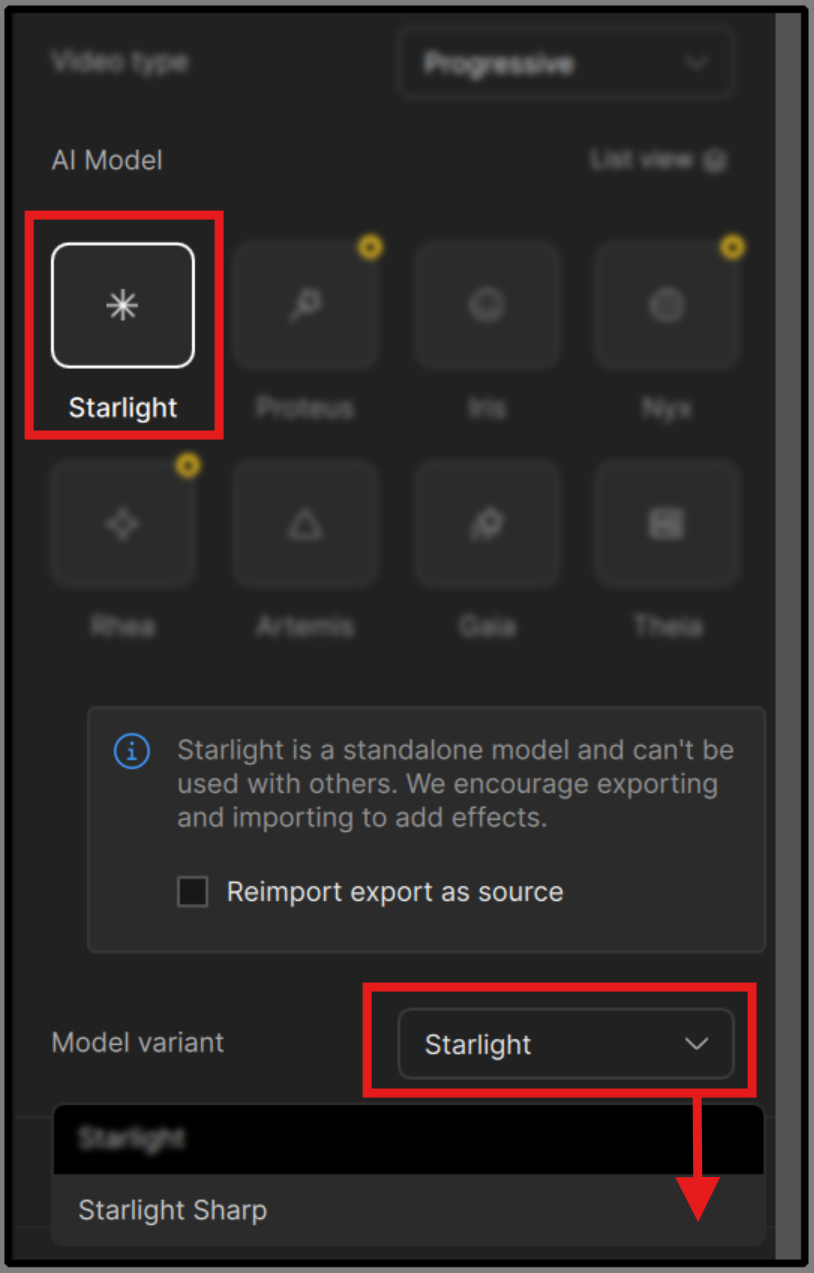Open the Video type Progressive dropdown
The width and height of the screenshot is (814, 1273).
click(x=565, y=63)
